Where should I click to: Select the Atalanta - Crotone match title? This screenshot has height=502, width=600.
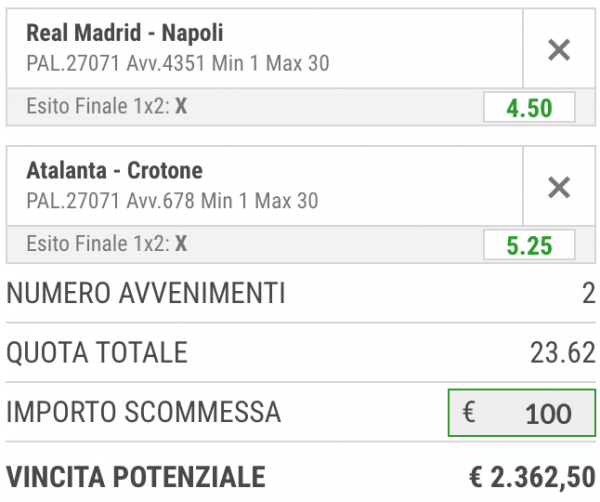114,170
